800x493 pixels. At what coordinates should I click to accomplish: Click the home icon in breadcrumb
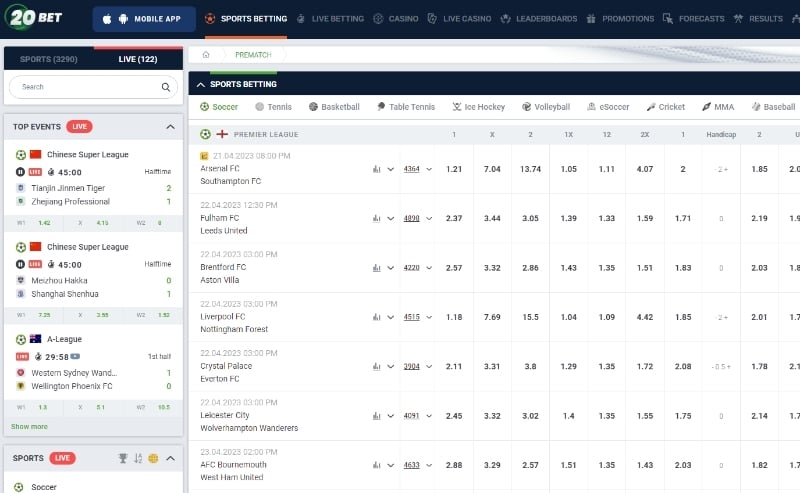206,55
